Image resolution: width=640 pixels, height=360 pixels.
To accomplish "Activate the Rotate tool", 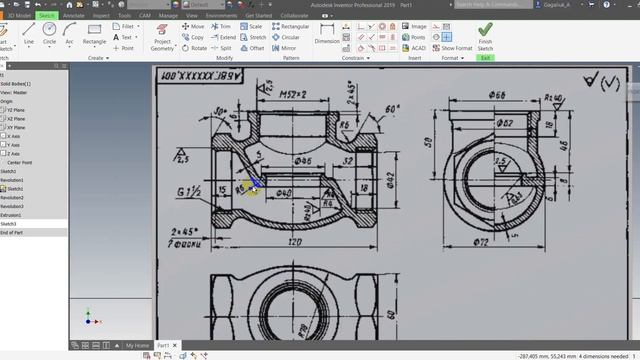I will [194, 48].
